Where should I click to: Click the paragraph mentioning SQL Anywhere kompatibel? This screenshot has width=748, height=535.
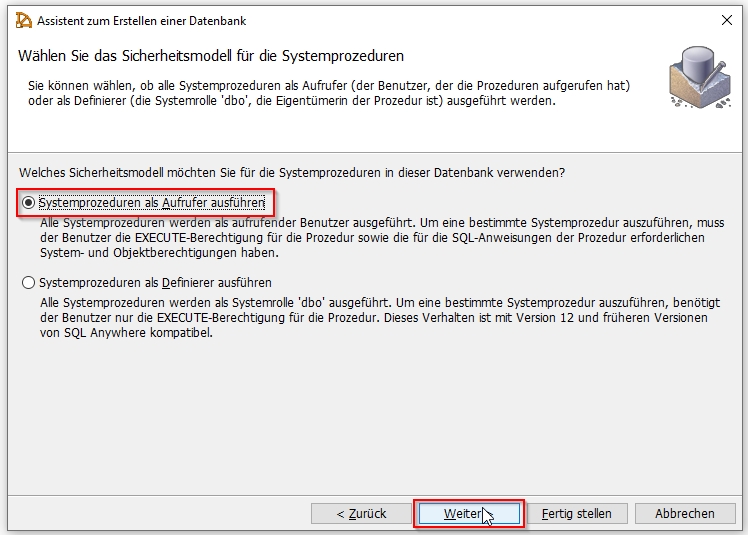[380, 317]
